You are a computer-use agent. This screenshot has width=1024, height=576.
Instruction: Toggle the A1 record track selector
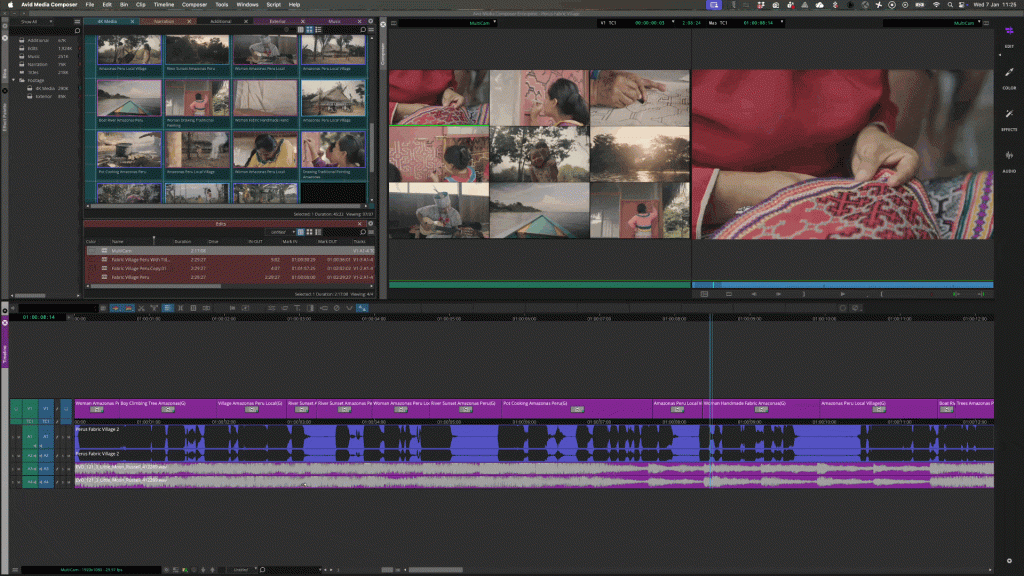45,436
